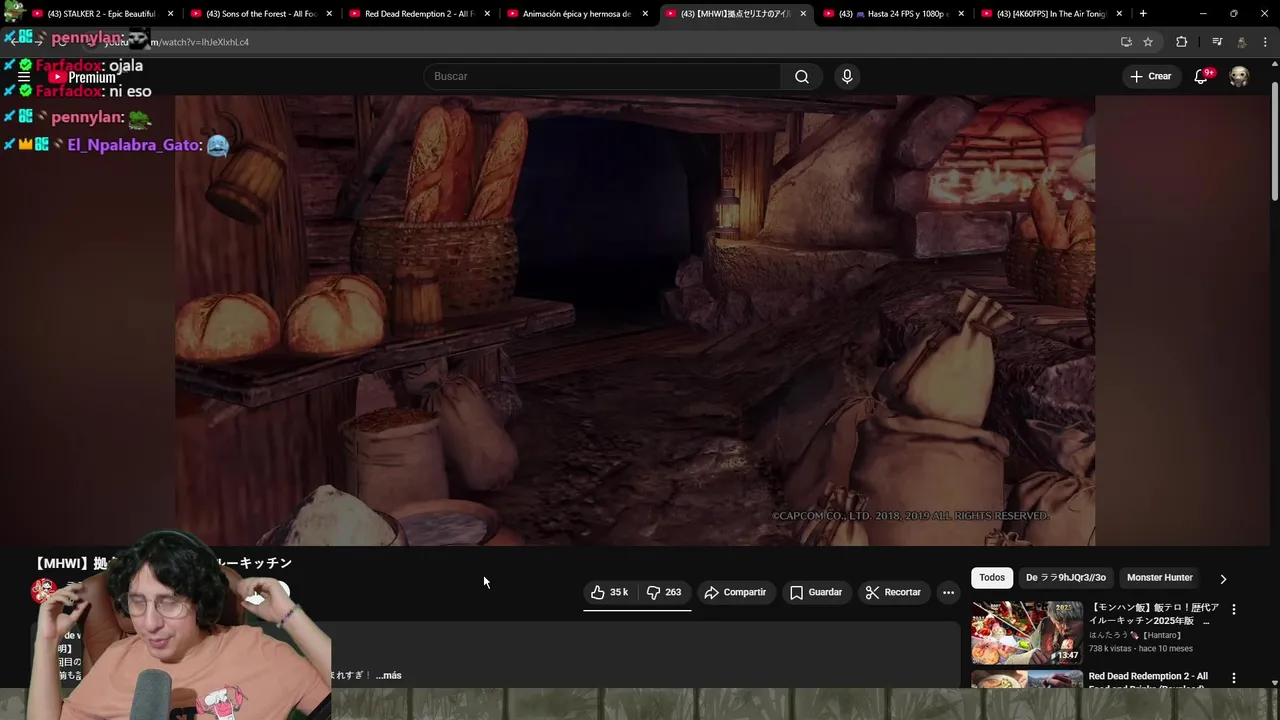Open options for モンハン飯 video

pyautogui.click(x=1233, y=609)
